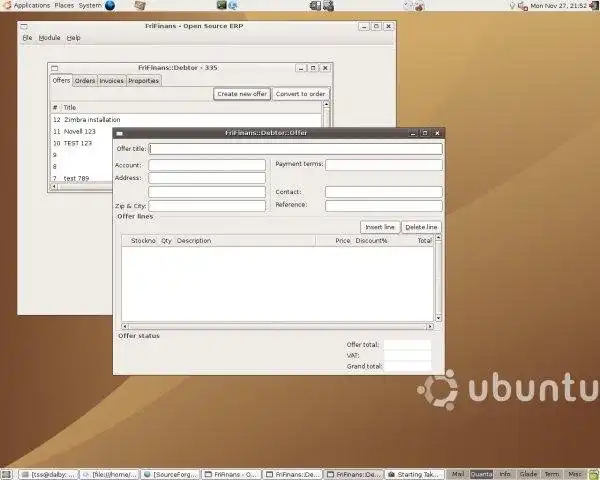
Task: Click the clock showing Mon Nov 27
Action: [x=558, y=6]
